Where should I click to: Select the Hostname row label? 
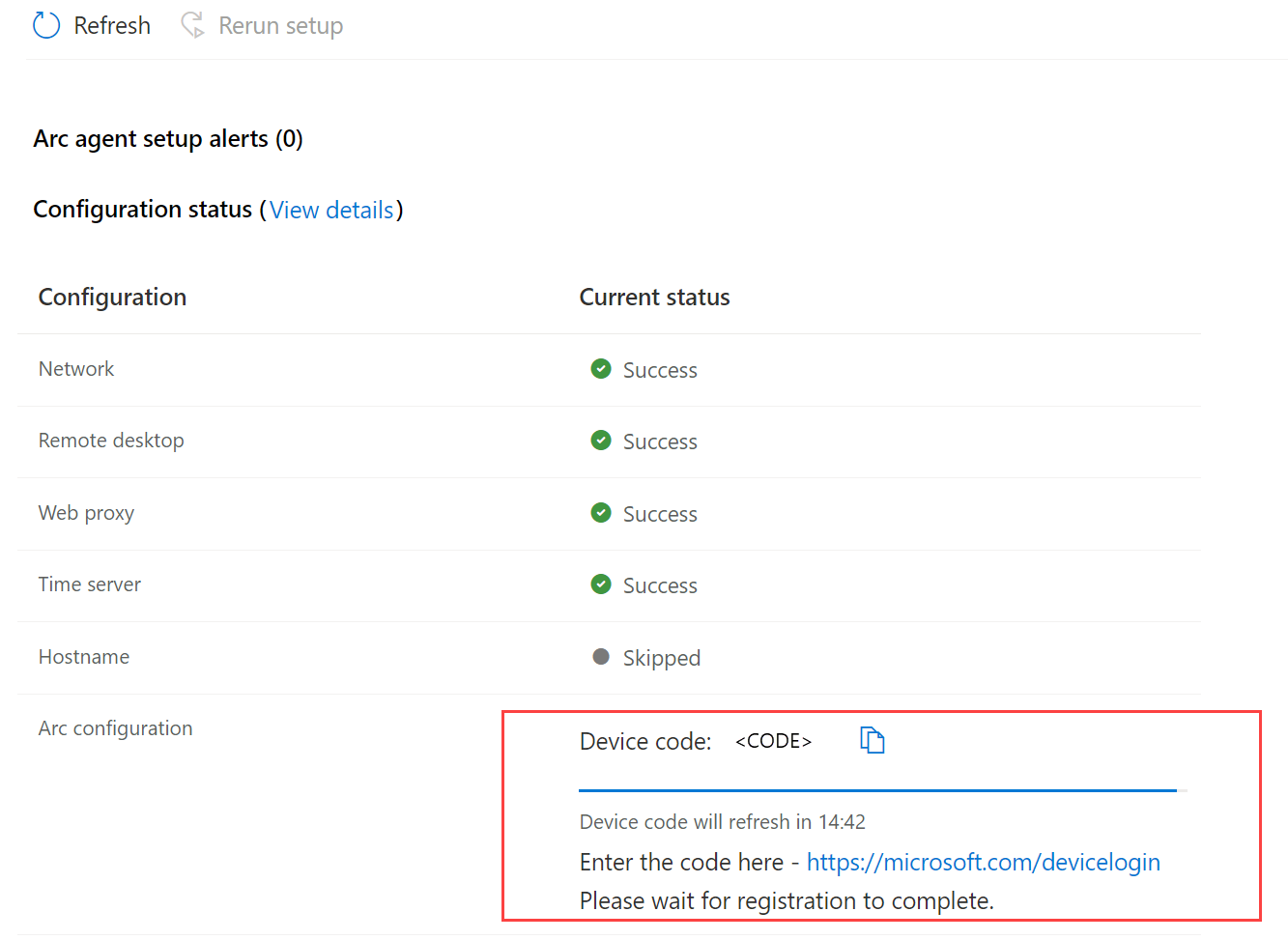point(84,657)
